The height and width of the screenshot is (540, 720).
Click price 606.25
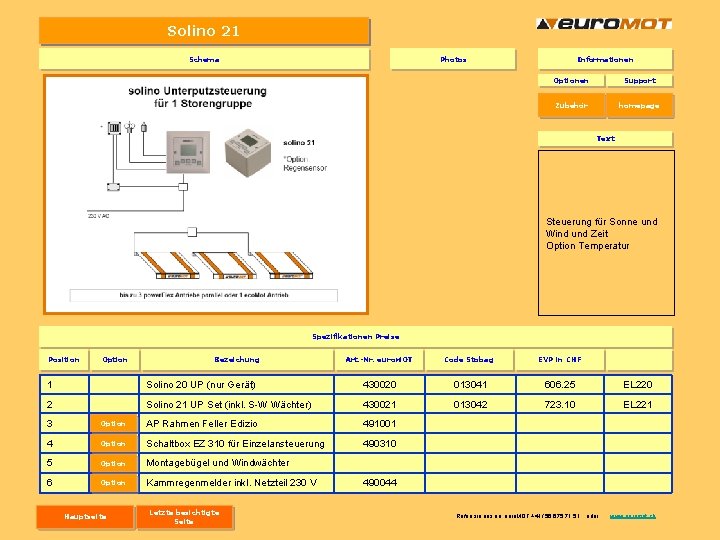point(560,384)
